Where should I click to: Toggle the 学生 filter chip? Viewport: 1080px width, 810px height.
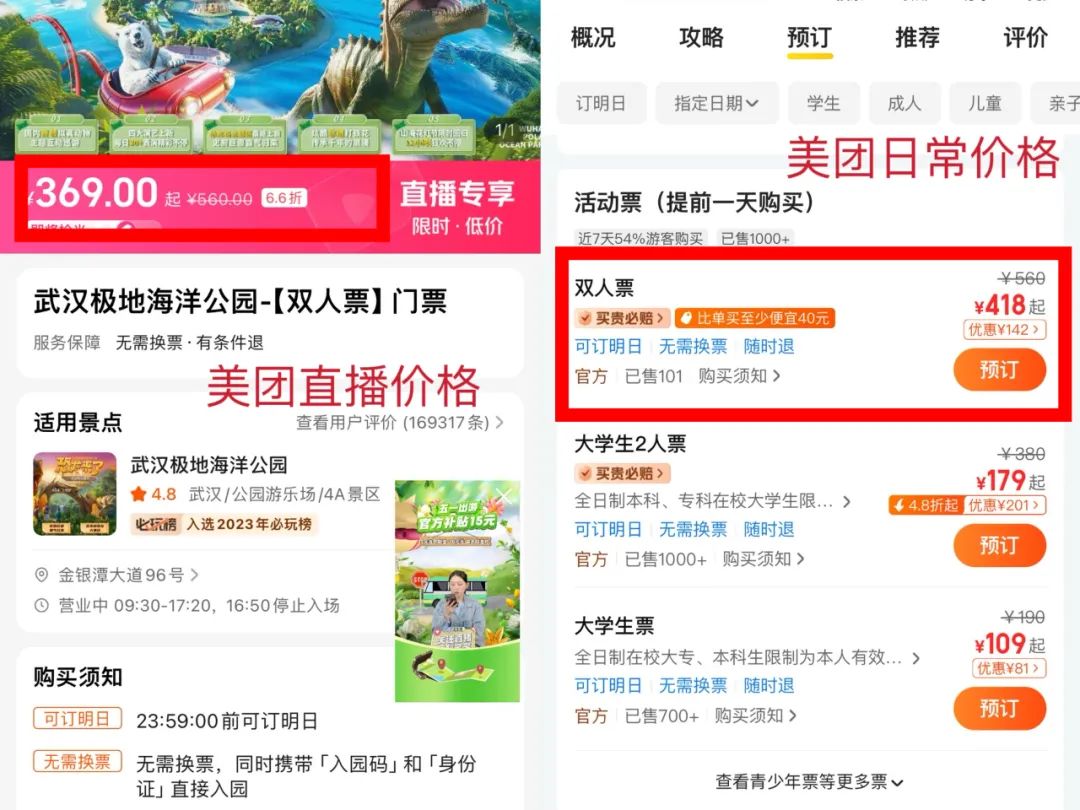[824, 103]
